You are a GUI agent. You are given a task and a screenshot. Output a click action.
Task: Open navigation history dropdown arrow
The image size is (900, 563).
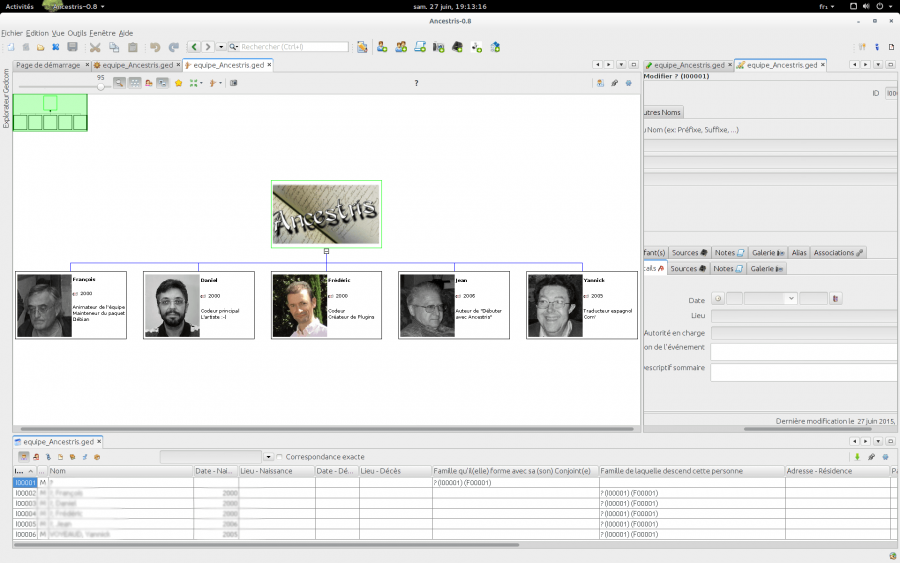pos(220,47)
